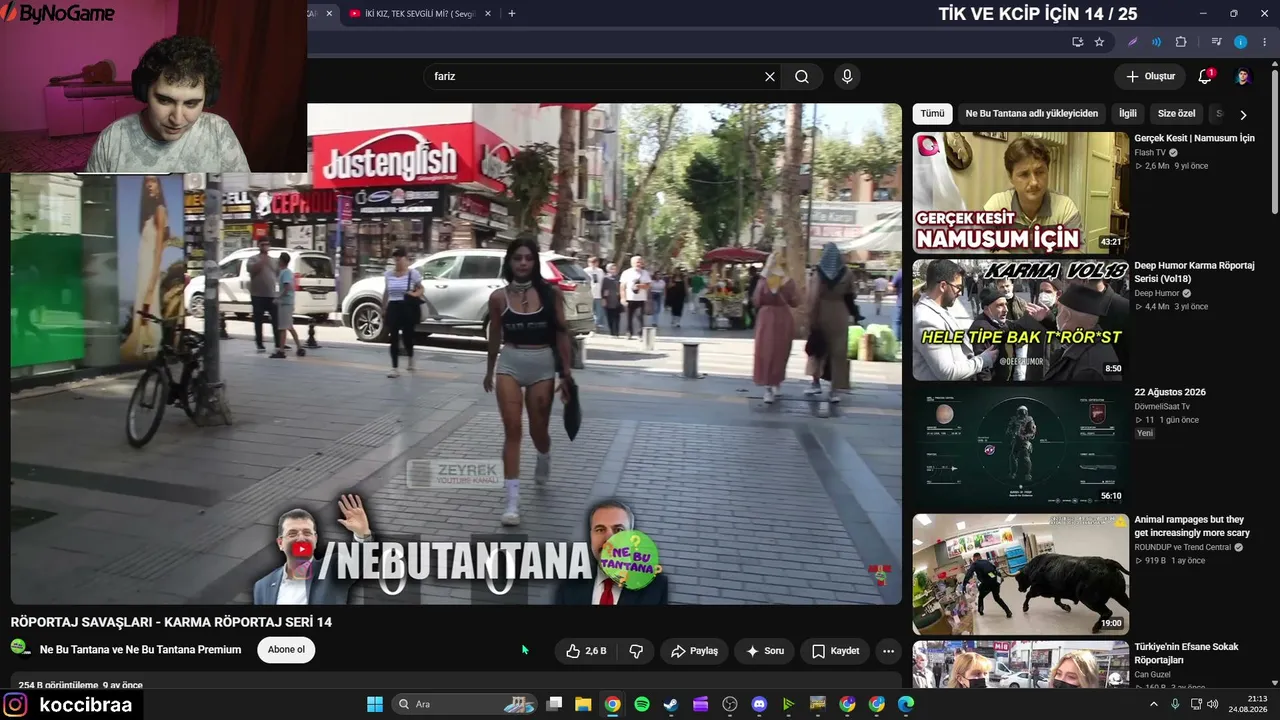Click the YouTube search magnifier button
Viewport: 1280px width, 720px height.
(802, 76)
